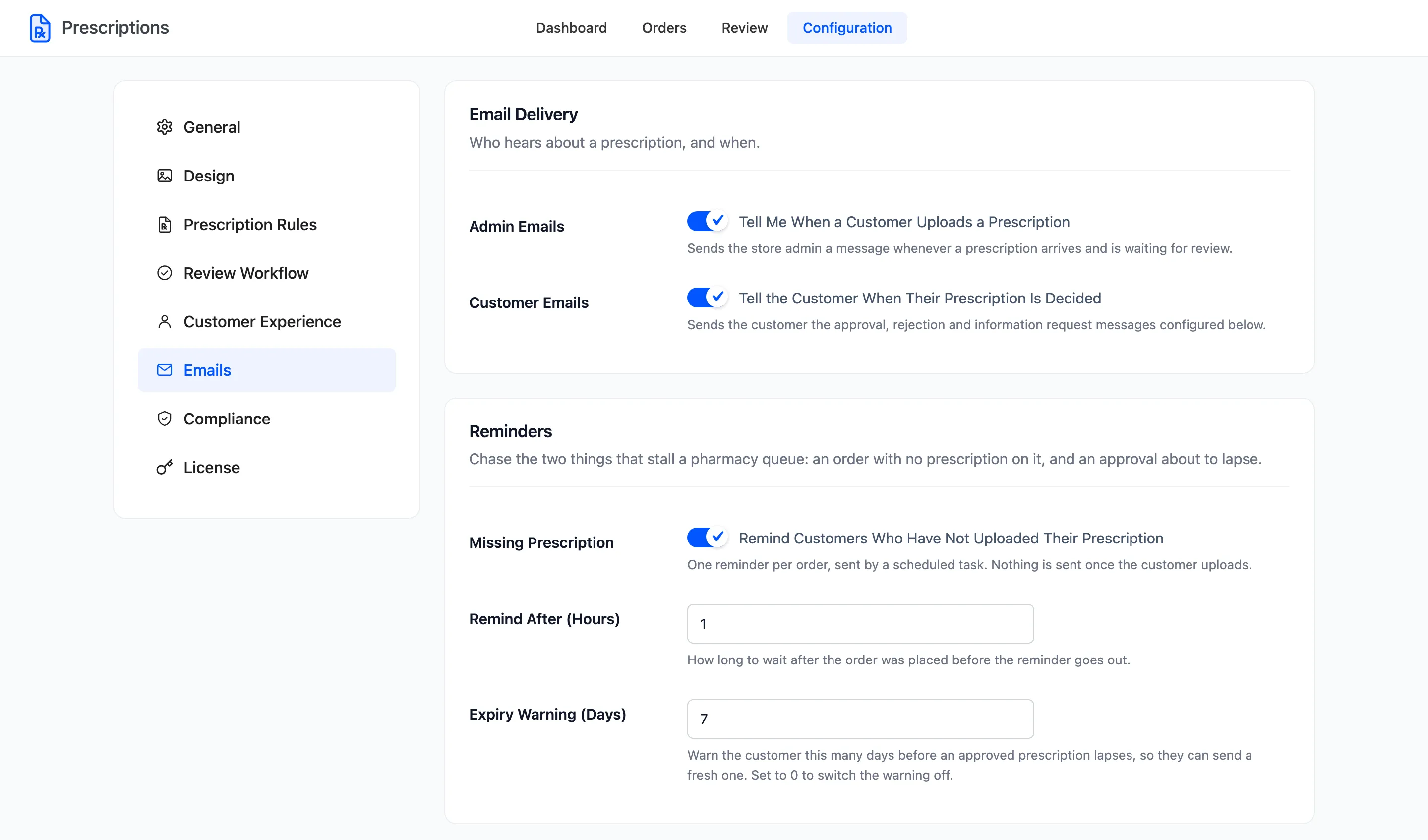Viewport: 1428px width, 840px height.
Task: Click the Email Delivery heading
Action: pyautogui.click(x=524, y=114)
